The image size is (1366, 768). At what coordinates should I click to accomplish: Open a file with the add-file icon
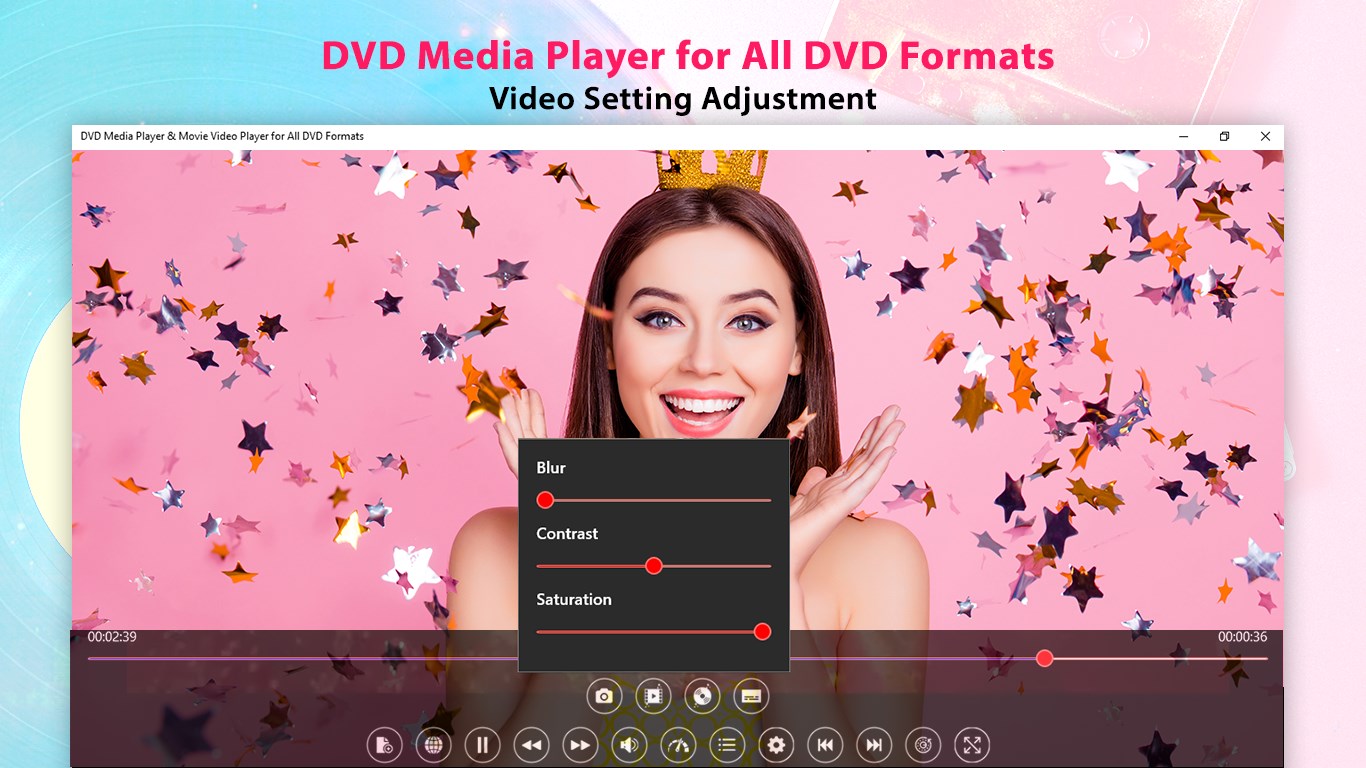[x=384, y=745]
